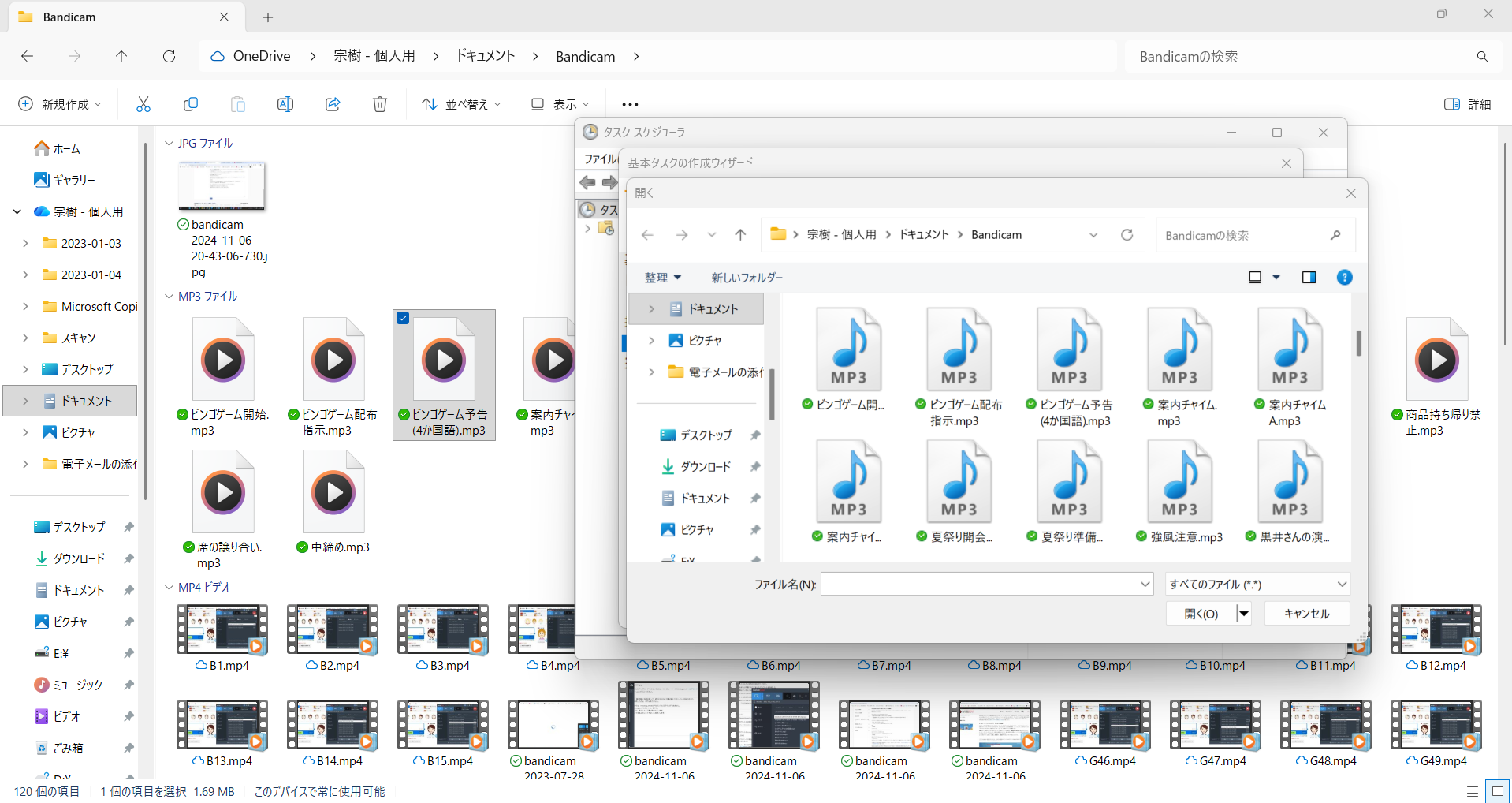The width and height of the screenshot is (1512, 803).
Task: Refresh the file list in 開く dialog
Action: point(1127,235)
